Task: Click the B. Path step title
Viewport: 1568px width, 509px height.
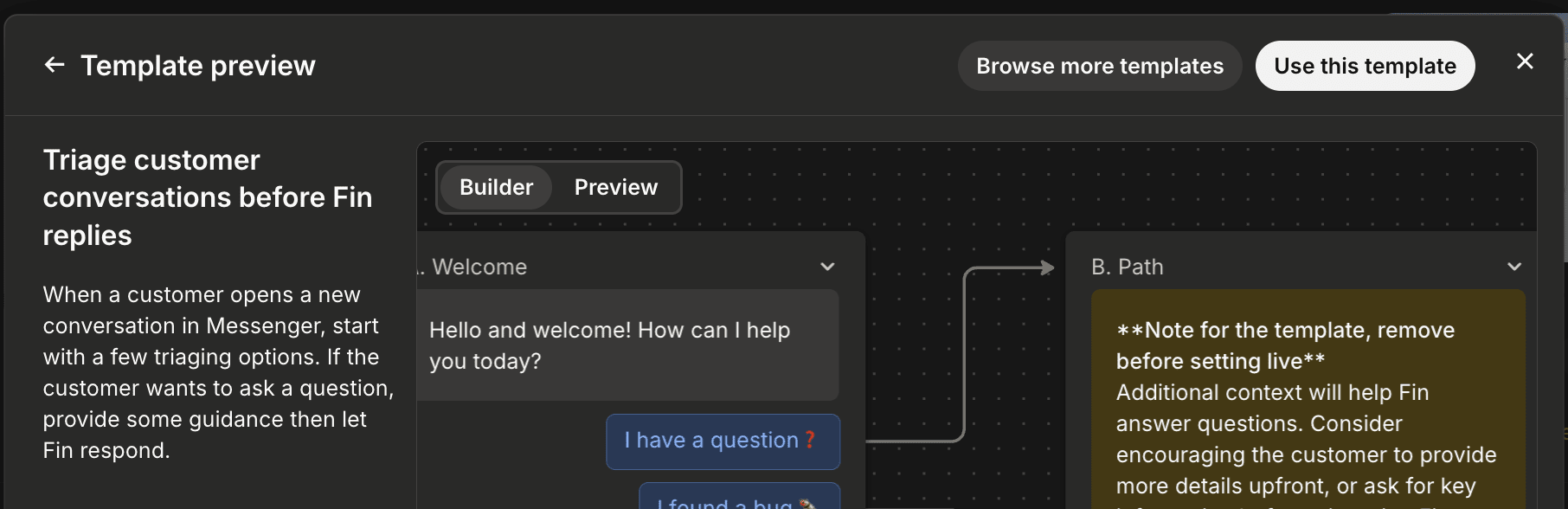Action: tap(1128, 267)
